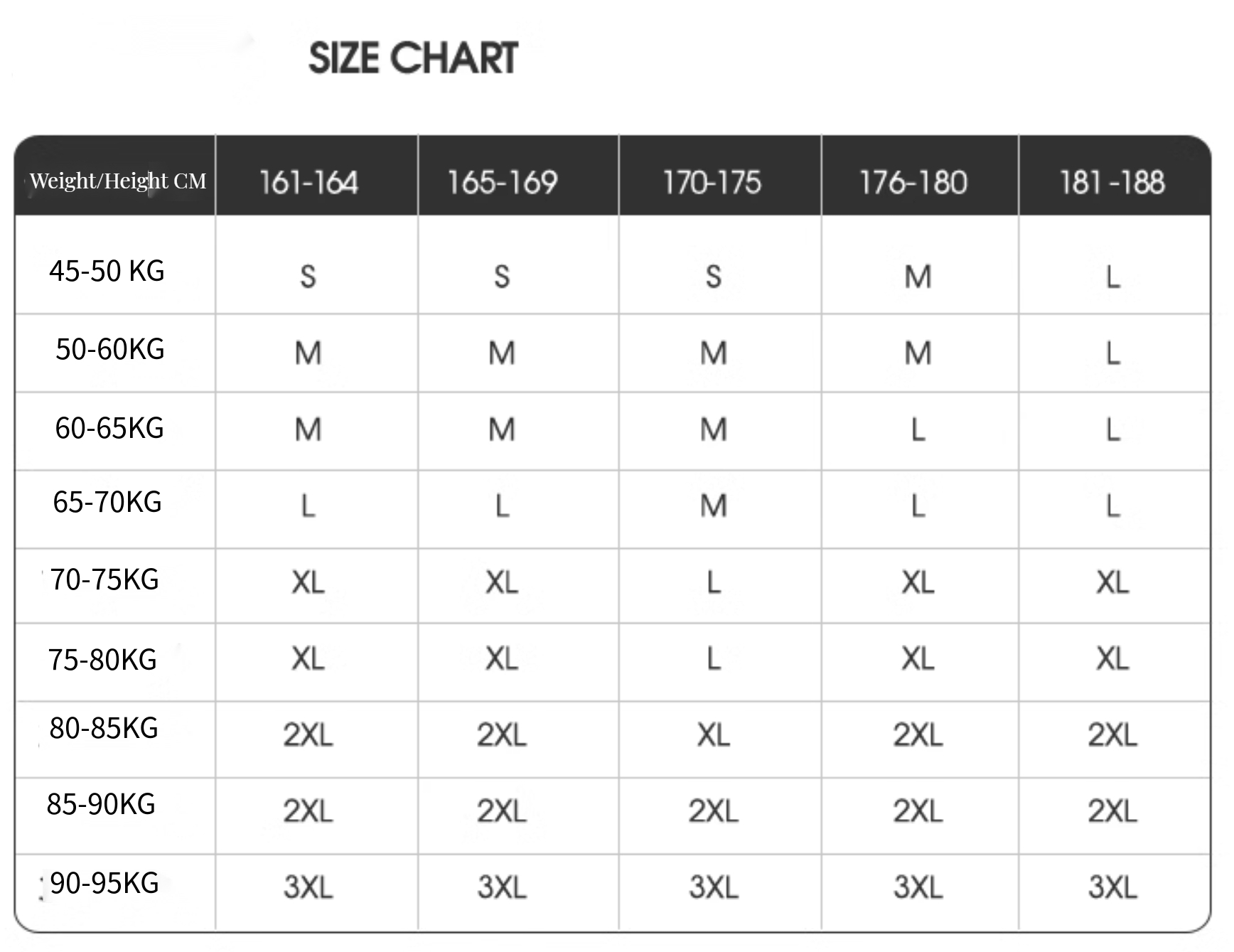Viewport: 1234px width, 952px height.
Task: Click the 161-164 height column header
Action: pos(308,183)
